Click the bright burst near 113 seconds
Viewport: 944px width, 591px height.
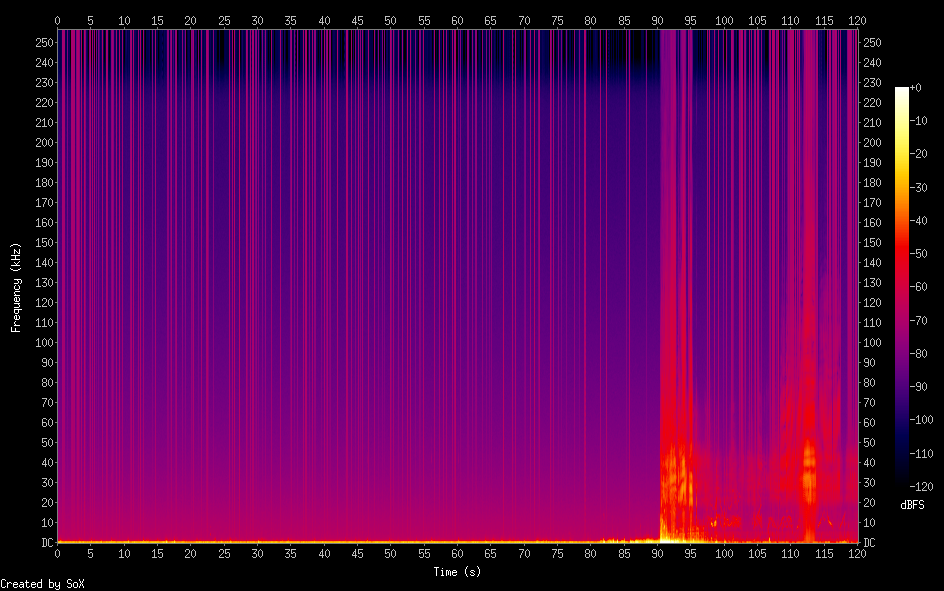(809, 470)
